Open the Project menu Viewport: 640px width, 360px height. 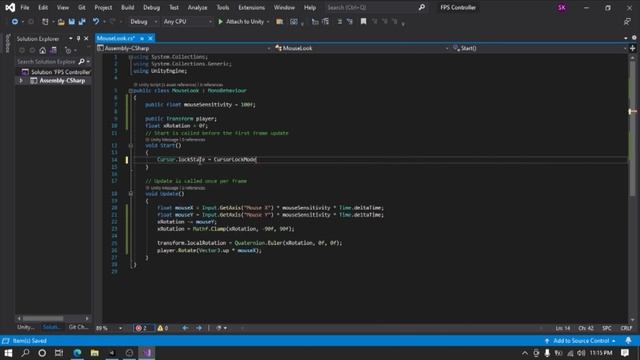pyautogui.click(x=103, y=7)
